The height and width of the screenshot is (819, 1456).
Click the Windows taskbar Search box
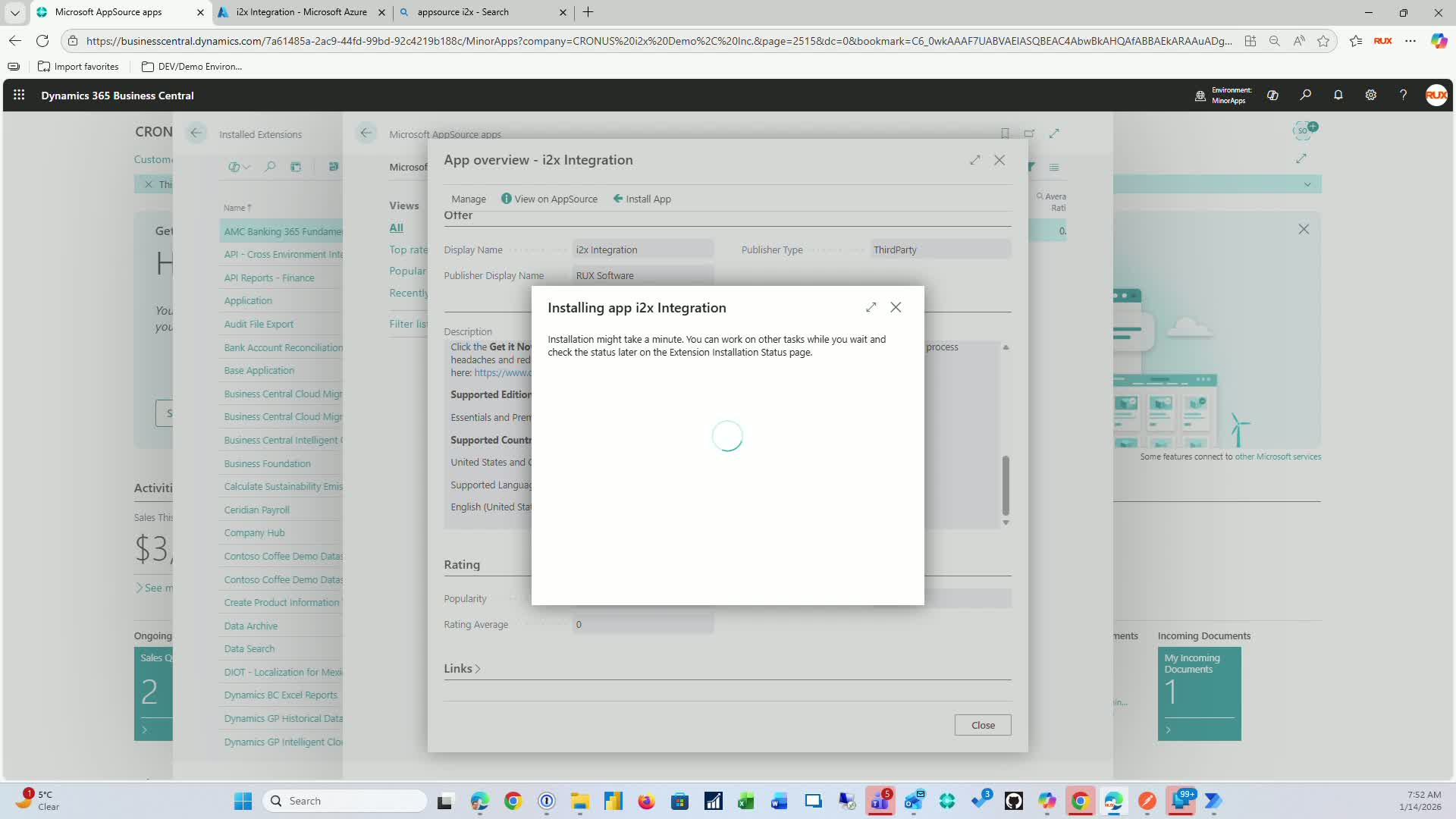345,801
